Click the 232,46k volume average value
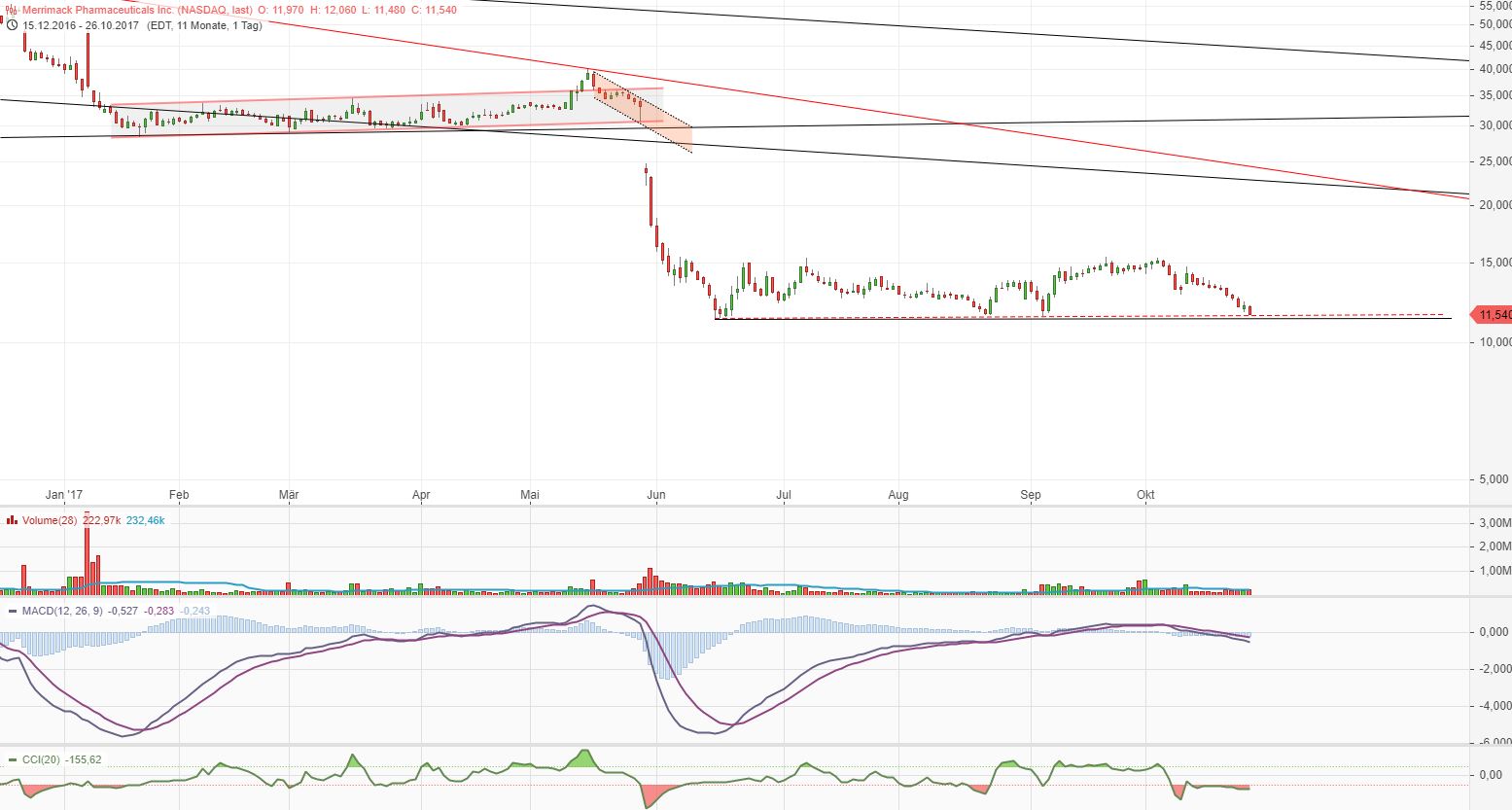This screenshot has height=810, width=1512. click(145, 520)
